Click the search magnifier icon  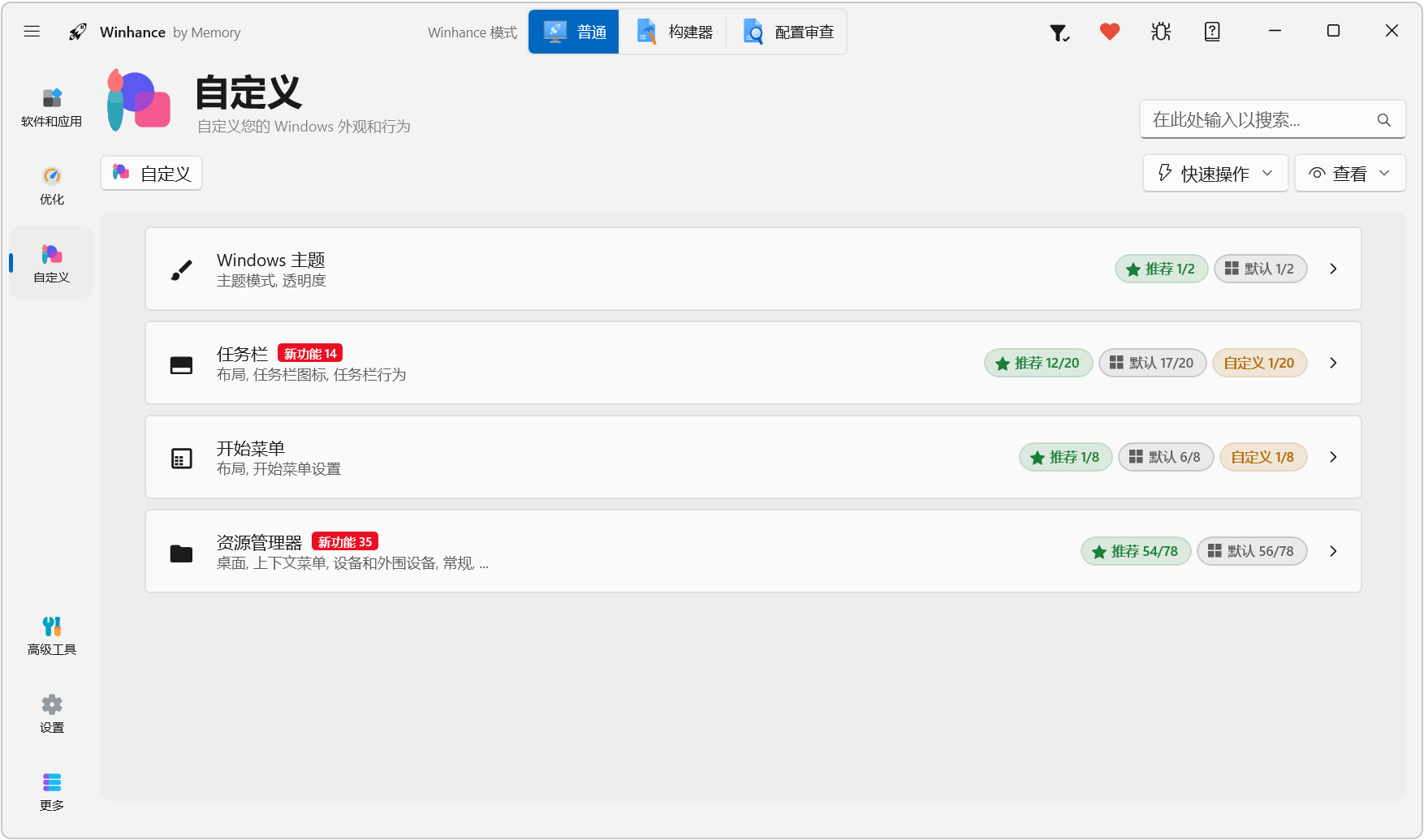point(1384,120)
